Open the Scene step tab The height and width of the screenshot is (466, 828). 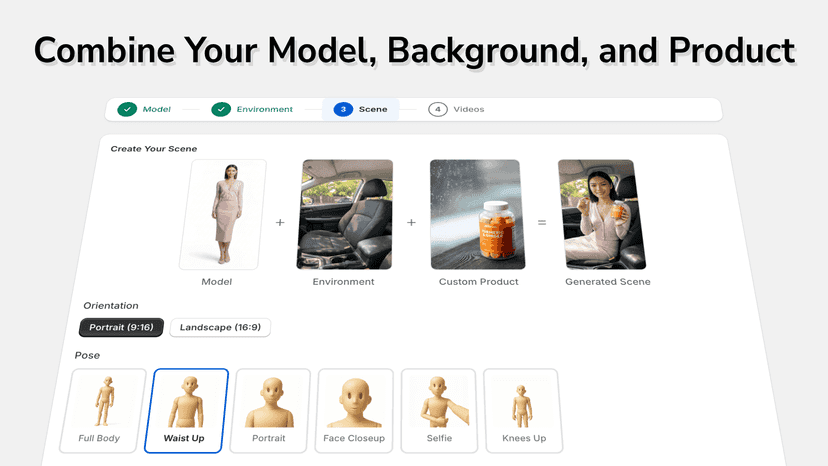tap(361, 109)
